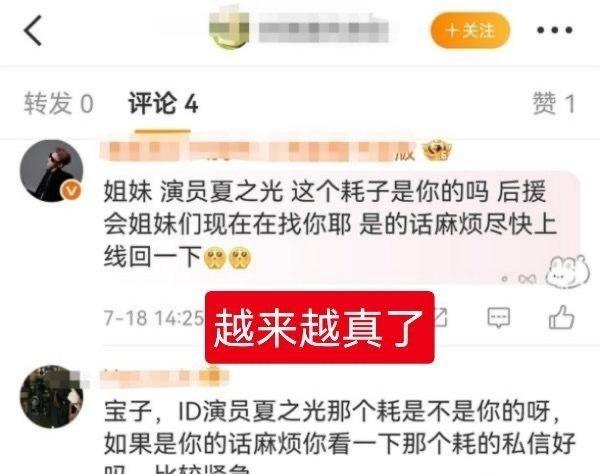The height and width of the screenshot is (474, 600).
Task: Open first commenter's blurred username
Action: tap(258, 151)
